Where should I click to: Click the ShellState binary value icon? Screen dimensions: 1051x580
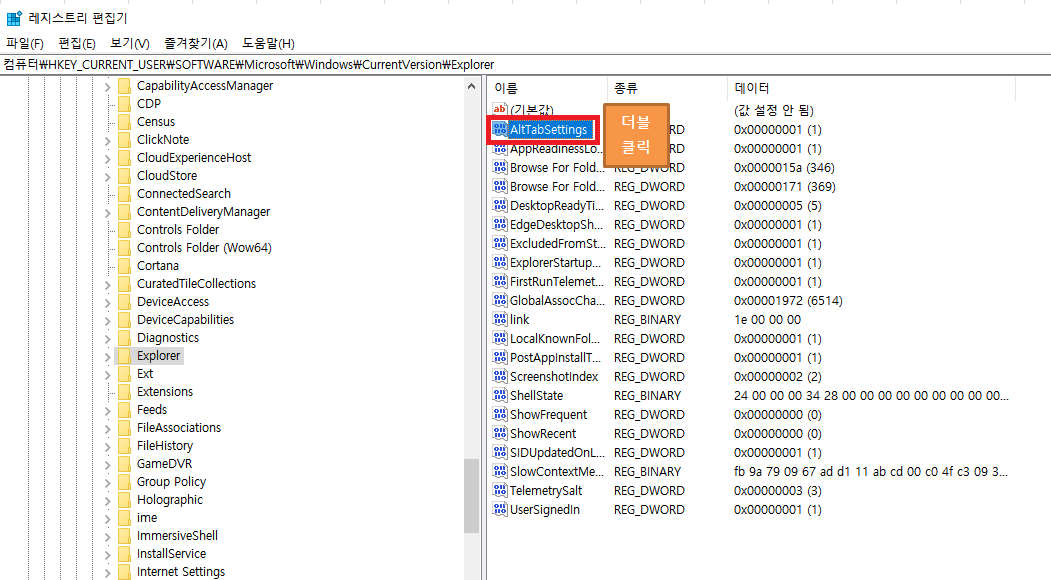tap(500, 396)
